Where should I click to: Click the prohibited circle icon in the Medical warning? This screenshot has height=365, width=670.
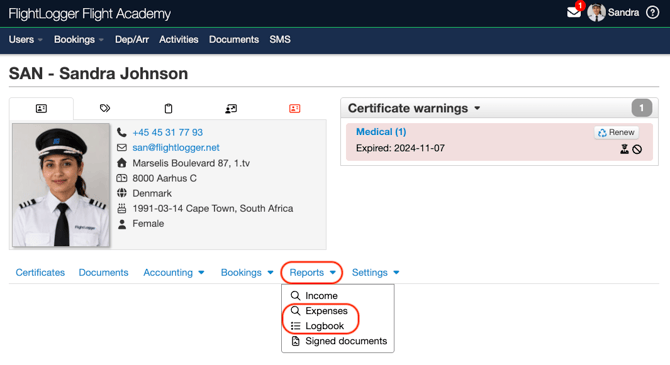pos(637,149)
